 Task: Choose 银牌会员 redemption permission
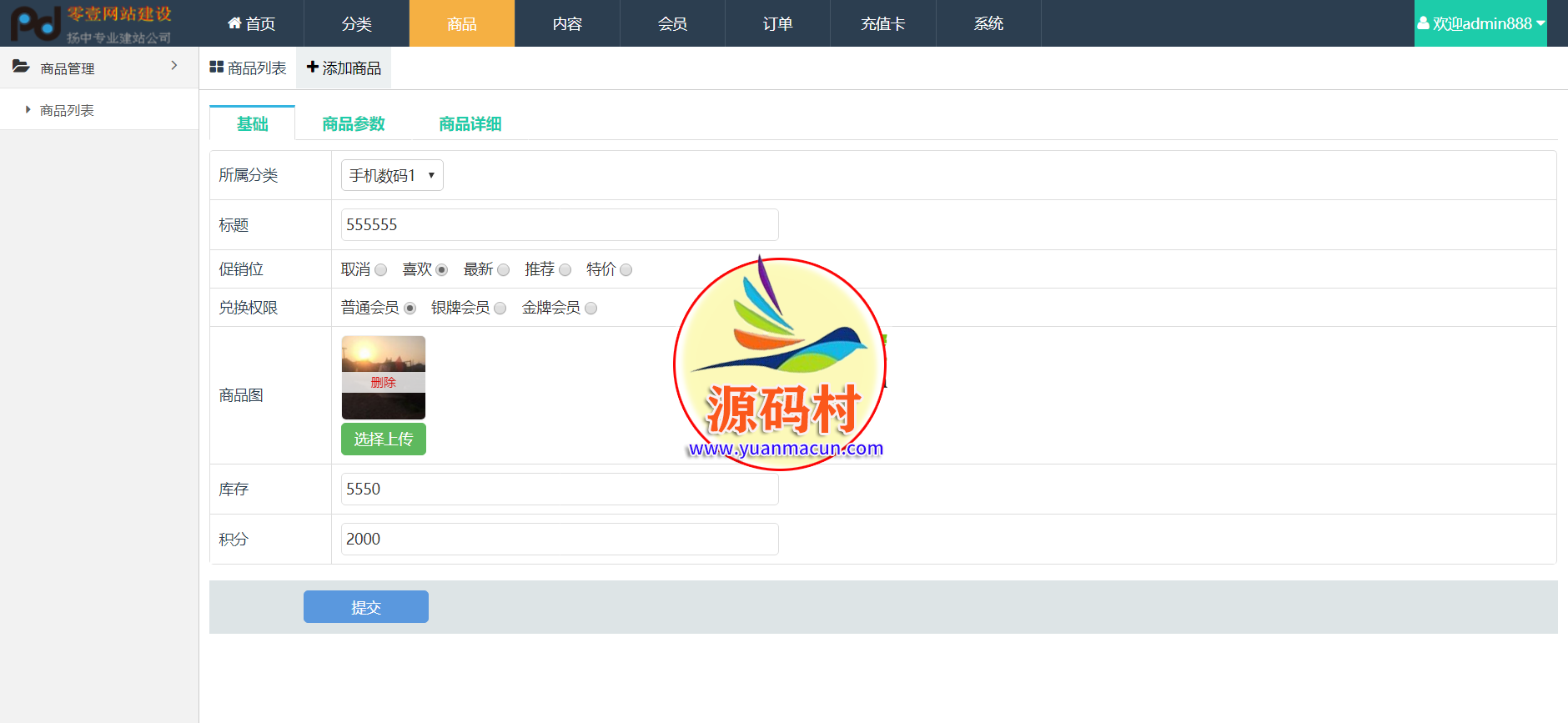click(500, 309)
